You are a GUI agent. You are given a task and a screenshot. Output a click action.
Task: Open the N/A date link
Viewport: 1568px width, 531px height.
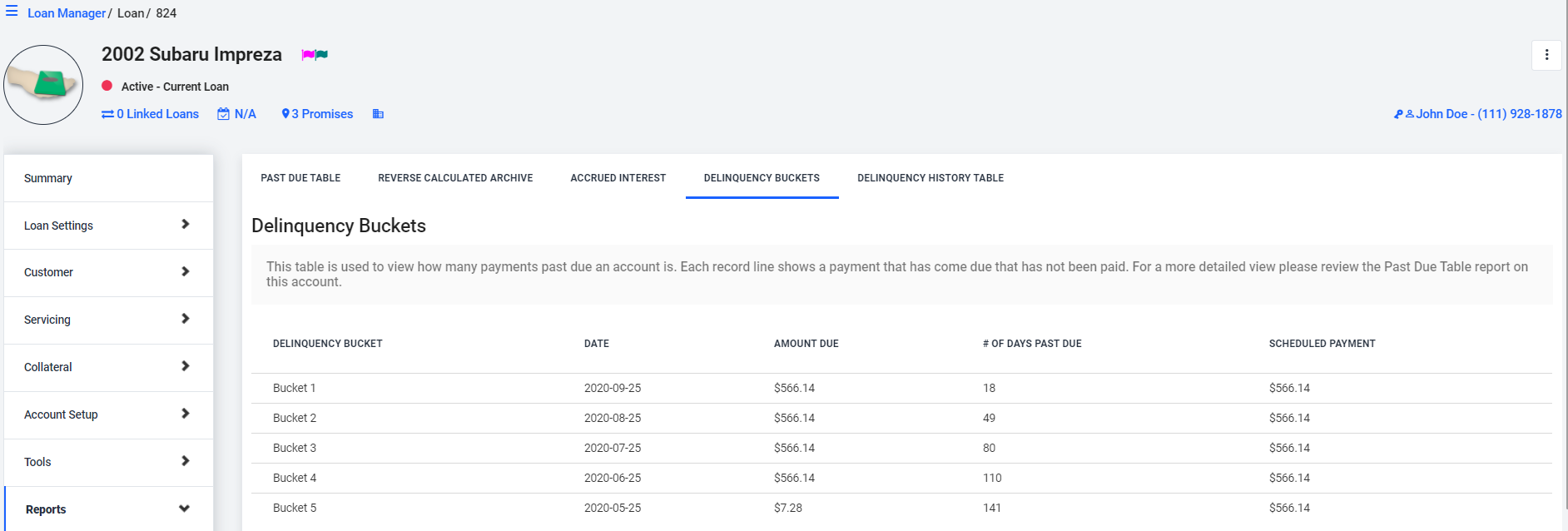click(246, 114)
